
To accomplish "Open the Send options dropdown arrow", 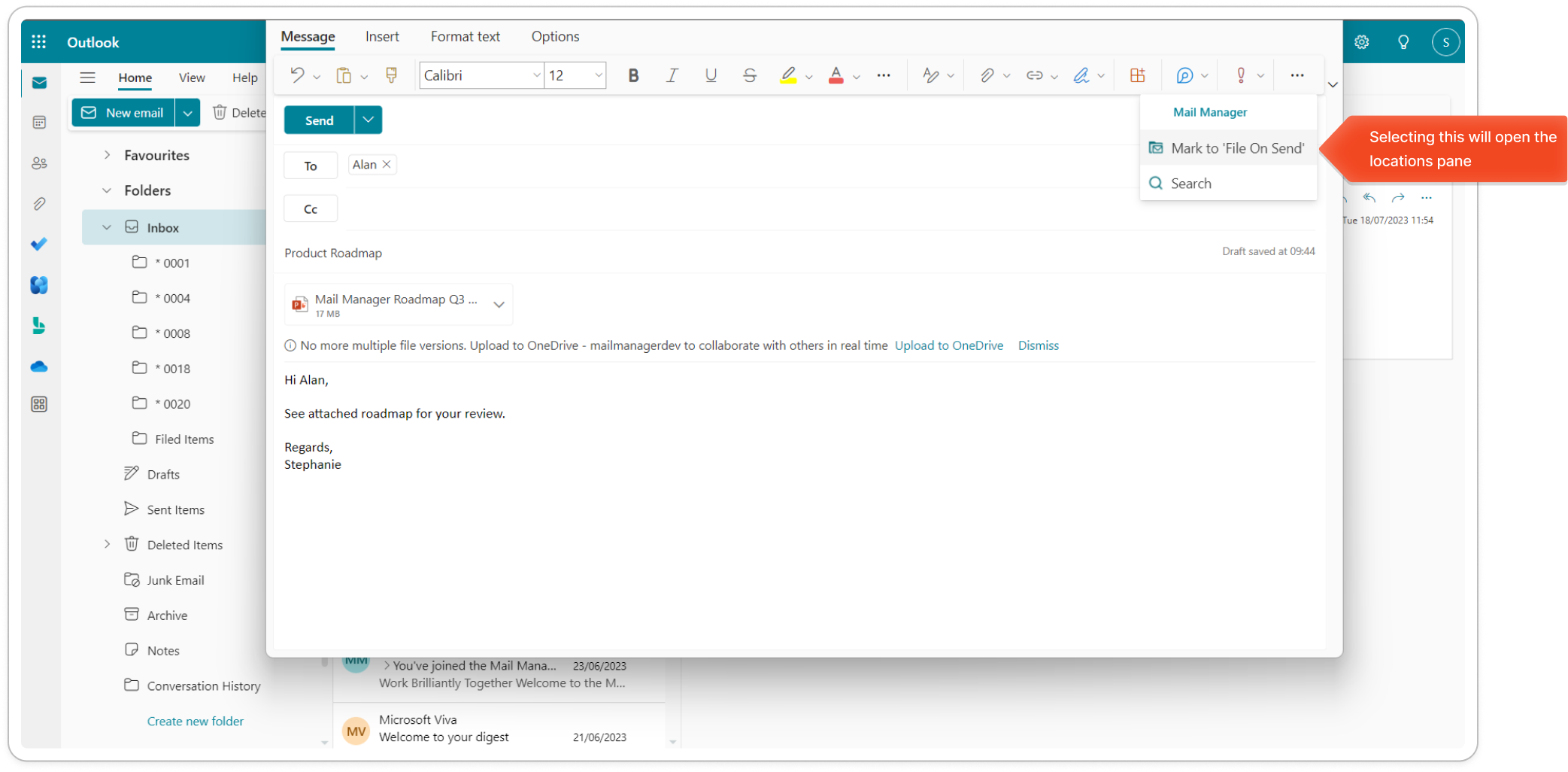I will click(368, 120).
